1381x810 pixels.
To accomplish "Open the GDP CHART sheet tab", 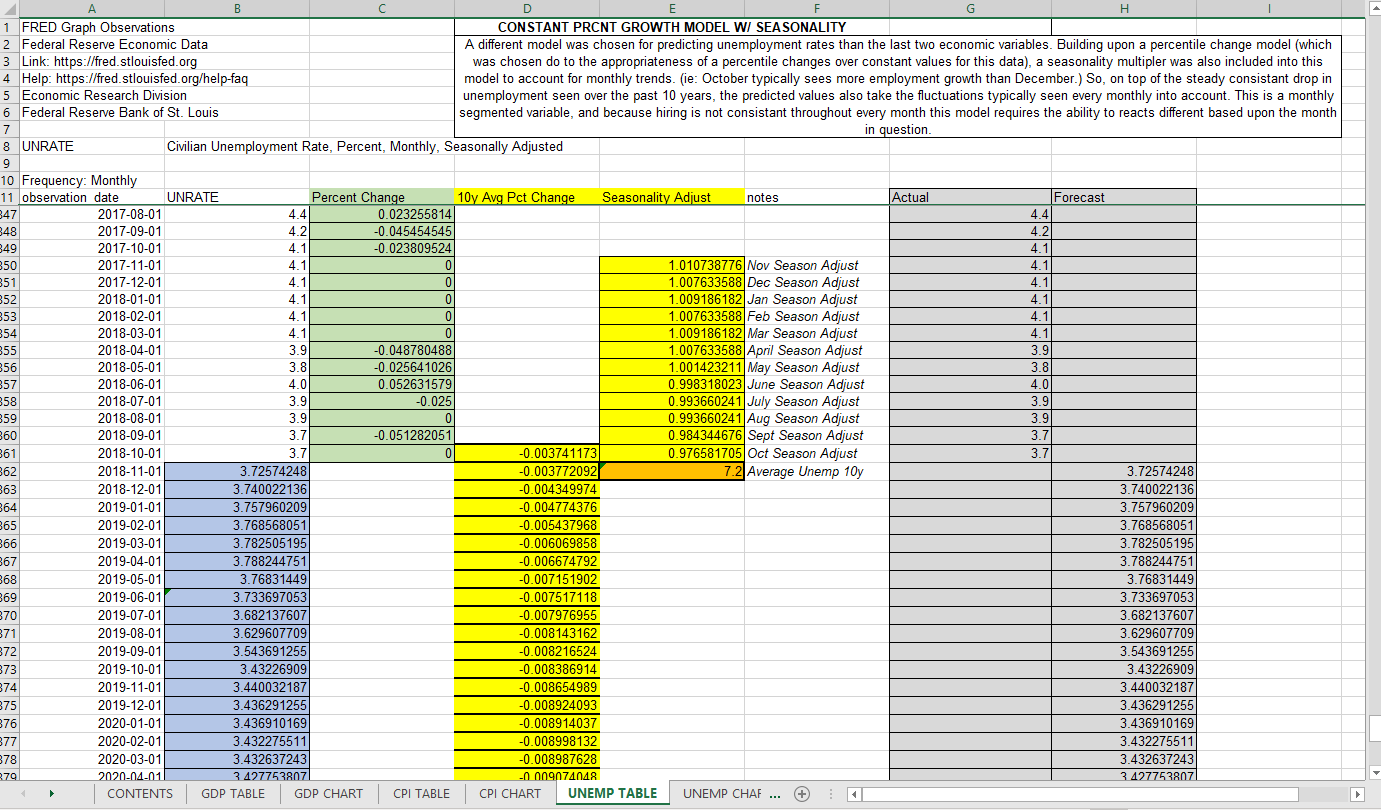I will [x=329, y=793].
